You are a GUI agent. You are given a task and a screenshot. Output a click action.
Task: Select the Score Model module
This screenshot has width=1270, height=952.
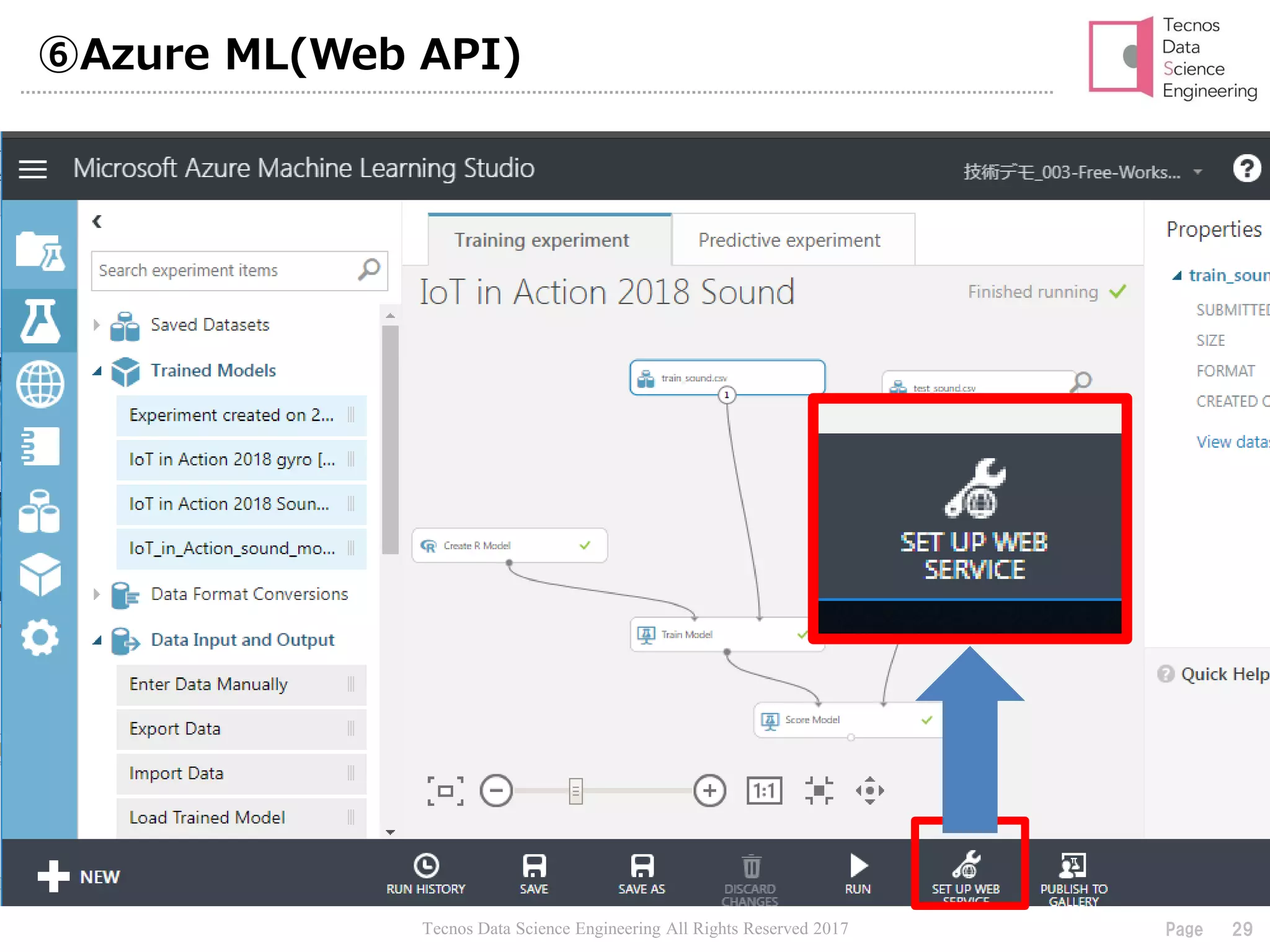tap(848, 720)
